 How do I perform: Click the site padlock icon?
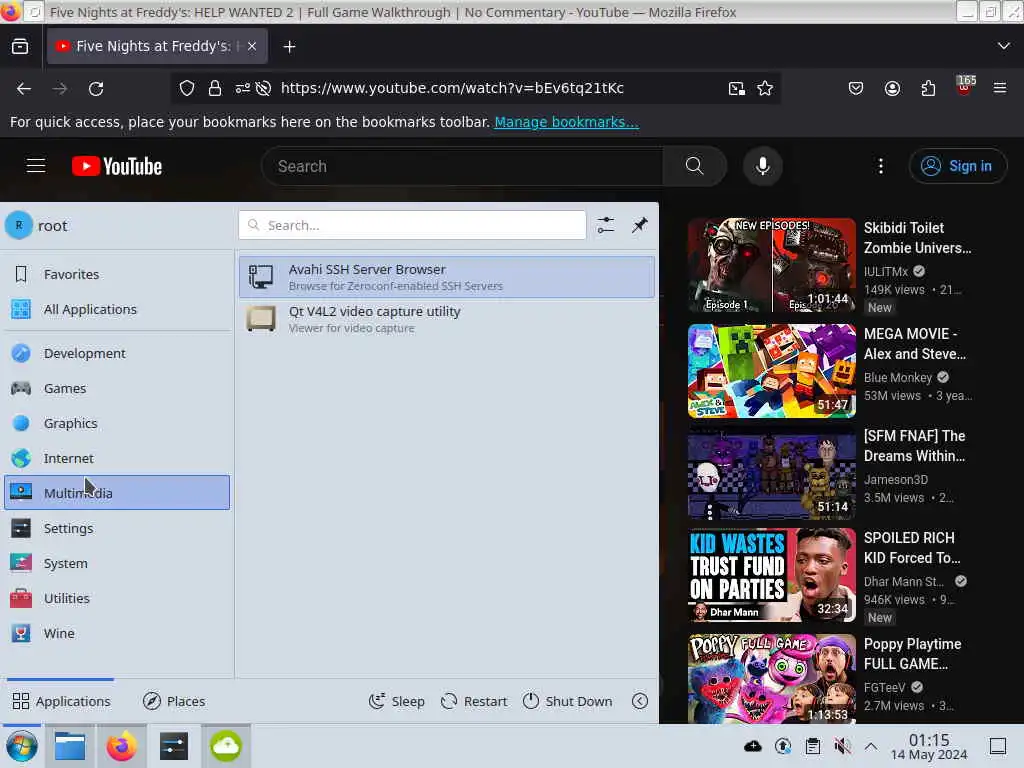(x=215, y=88)
